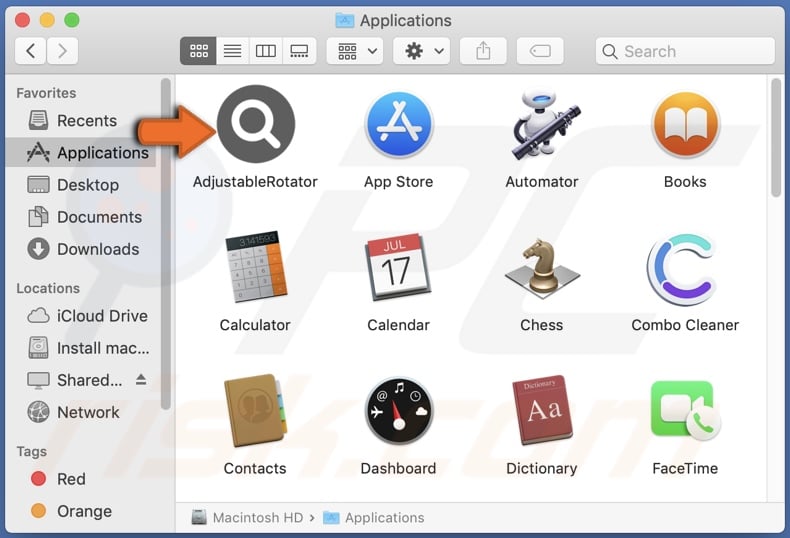Select the Shared… location in sidebar
The width and height of the screenshot is (790, 538).
point(81,380)
